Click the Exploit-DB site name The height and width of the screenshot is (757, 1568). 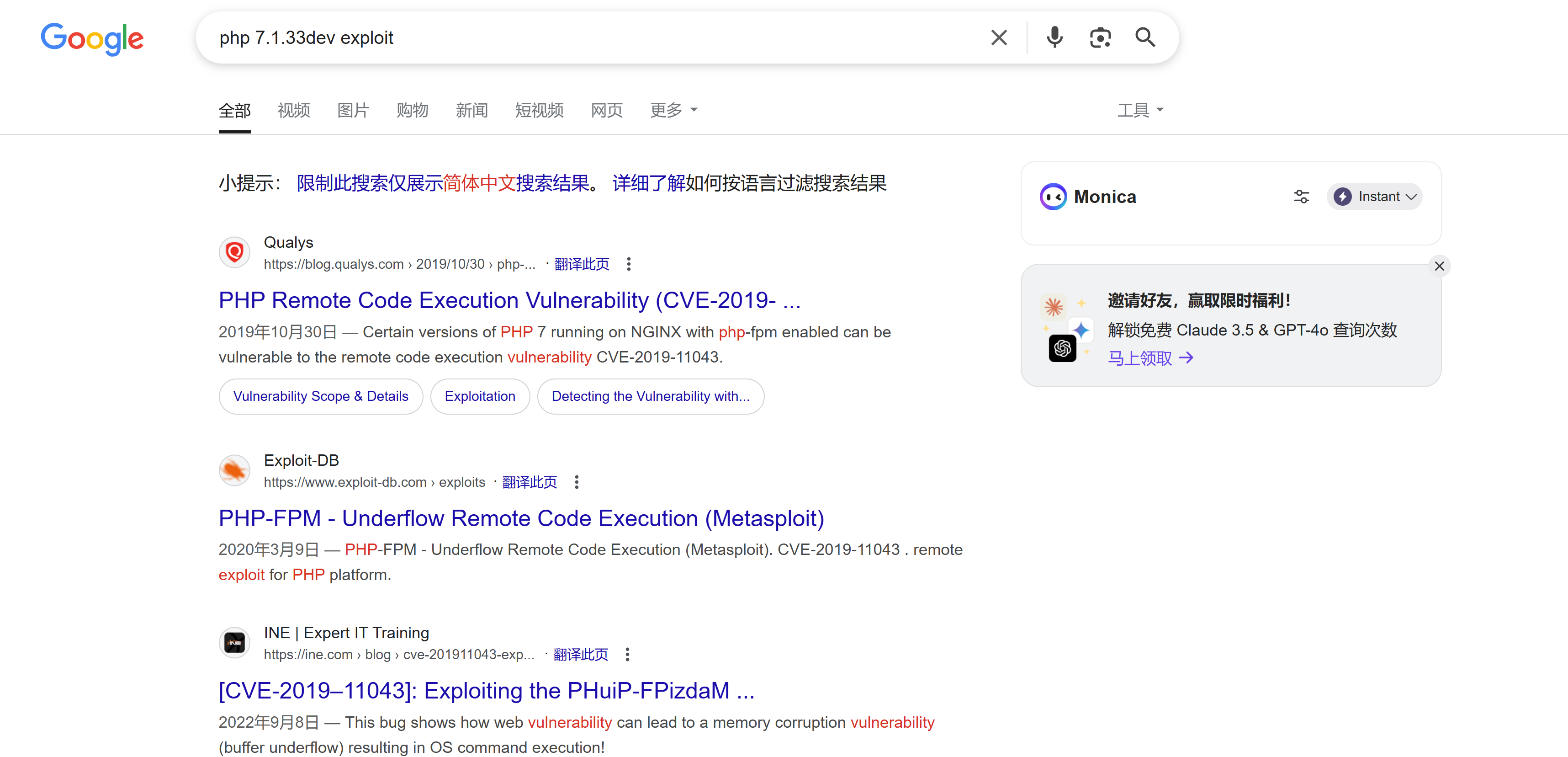(301, 460)
